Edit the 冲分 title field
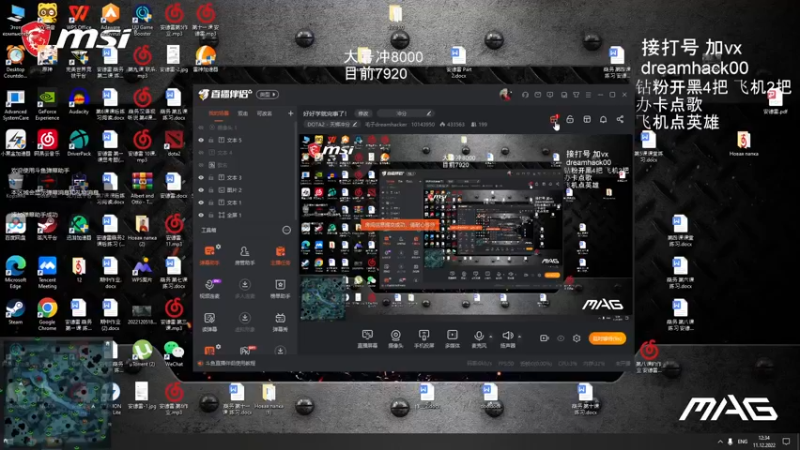 pos(406,113)
